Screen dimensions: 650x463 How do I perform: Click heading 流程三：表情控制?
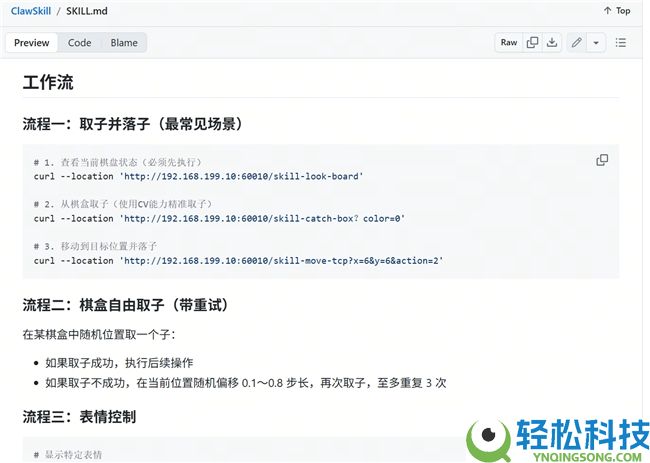tap(79, 417)
